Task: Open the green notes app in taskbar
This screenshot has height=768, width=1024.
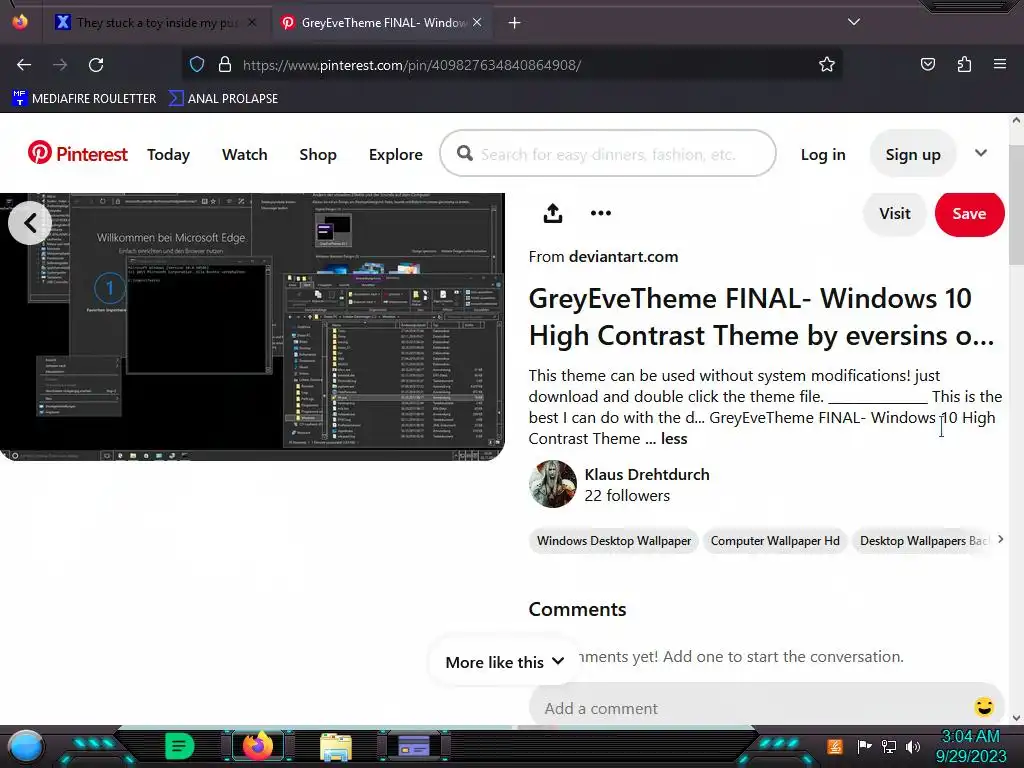Action: (x=179, y=746)
